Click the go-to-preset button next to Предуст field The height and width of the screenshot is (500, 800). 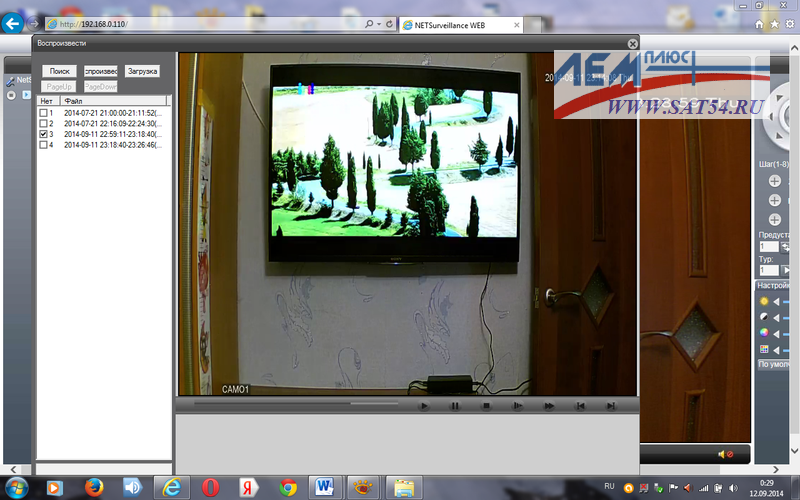click(785, 247)
